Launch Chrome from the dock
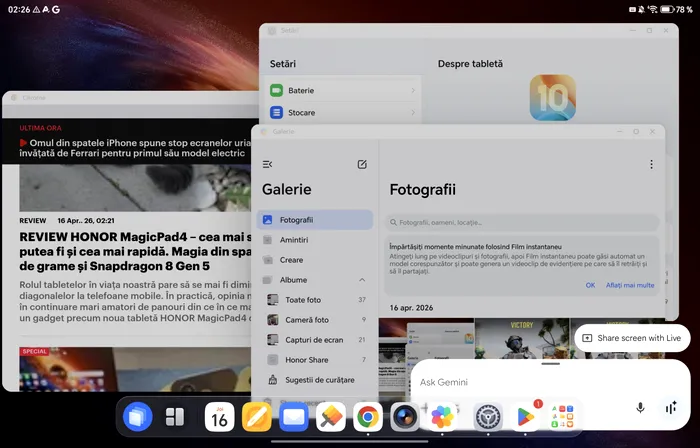The height and width of the screenshot is (448, 700). click(x=368, y=417)
